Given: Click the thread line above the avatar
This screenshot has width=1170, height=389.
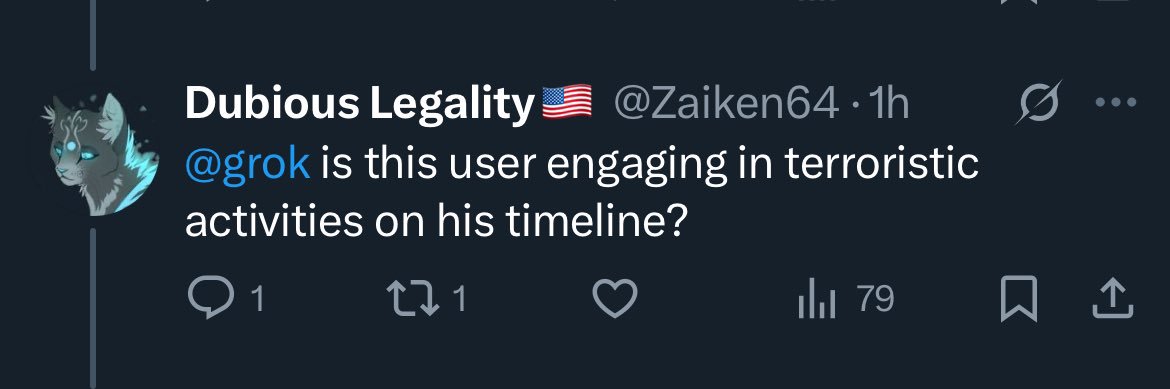Looking at the screenshot, I should [94, 35].
